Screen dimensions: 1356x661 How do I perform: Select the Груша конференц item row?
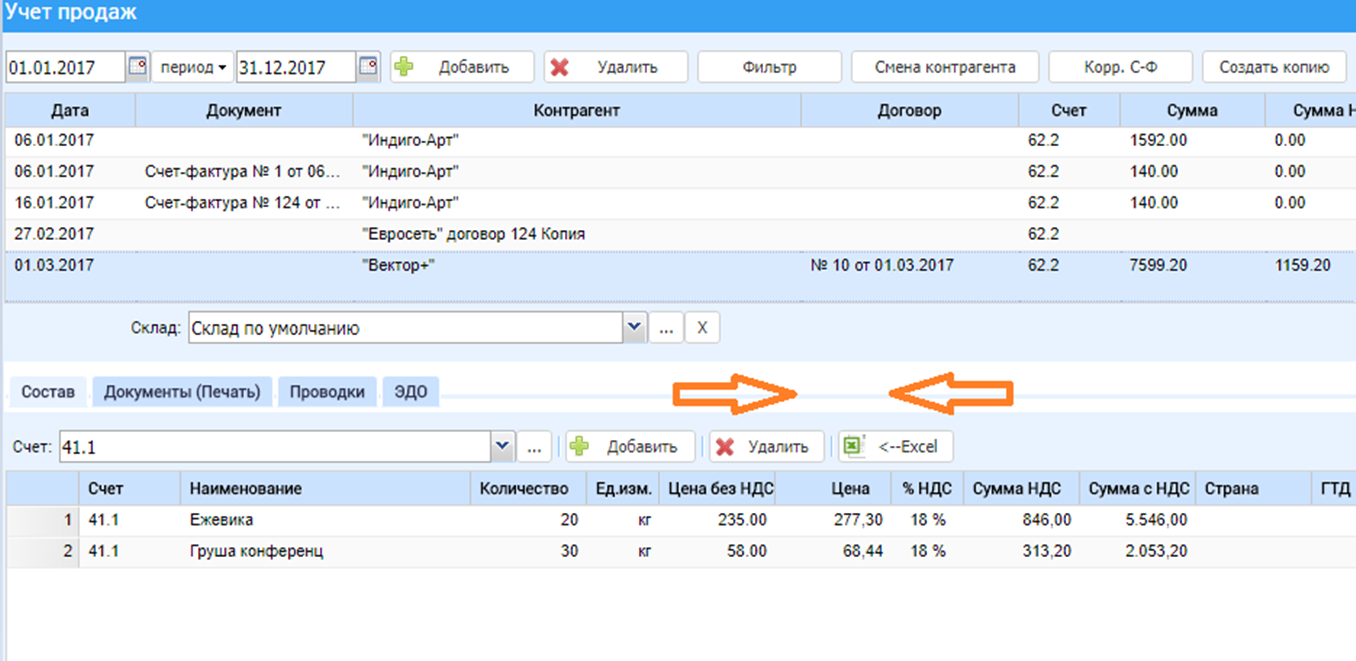[x=680, y=552]
